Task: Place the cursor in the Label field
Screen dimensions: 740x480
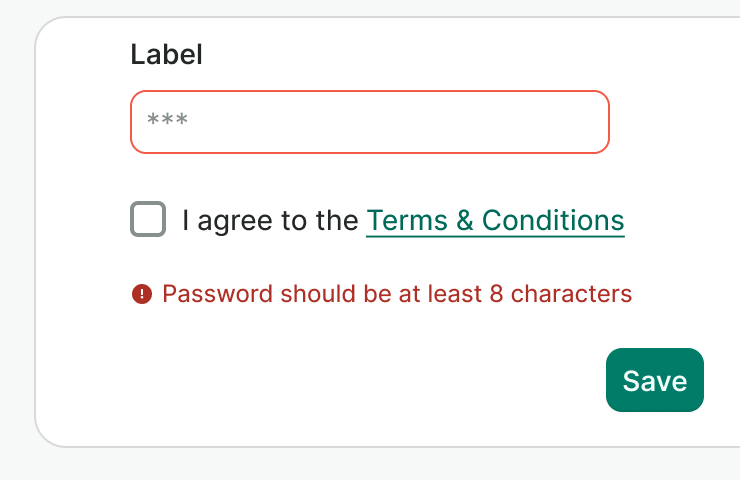Action: pos(369,122)
